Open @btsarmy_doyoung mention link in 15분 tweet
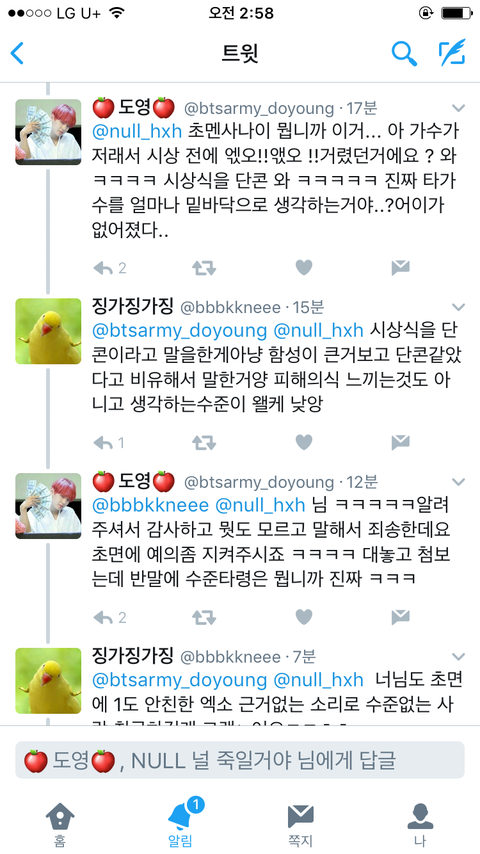 [x=180, y=331]
